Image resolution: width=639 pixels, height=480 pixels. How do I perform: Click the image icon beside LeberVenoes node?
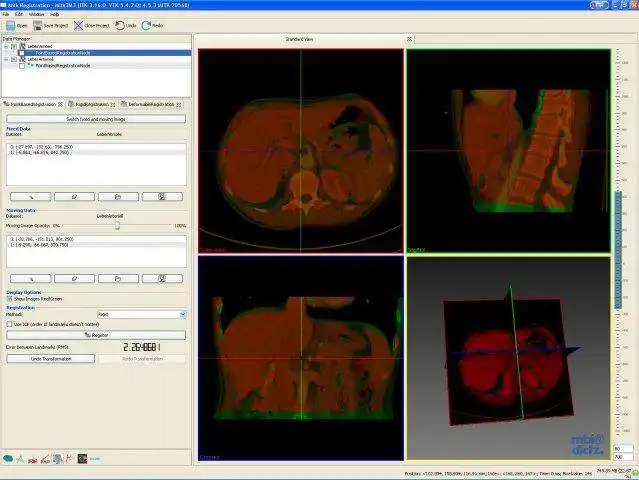click(23, 46)
